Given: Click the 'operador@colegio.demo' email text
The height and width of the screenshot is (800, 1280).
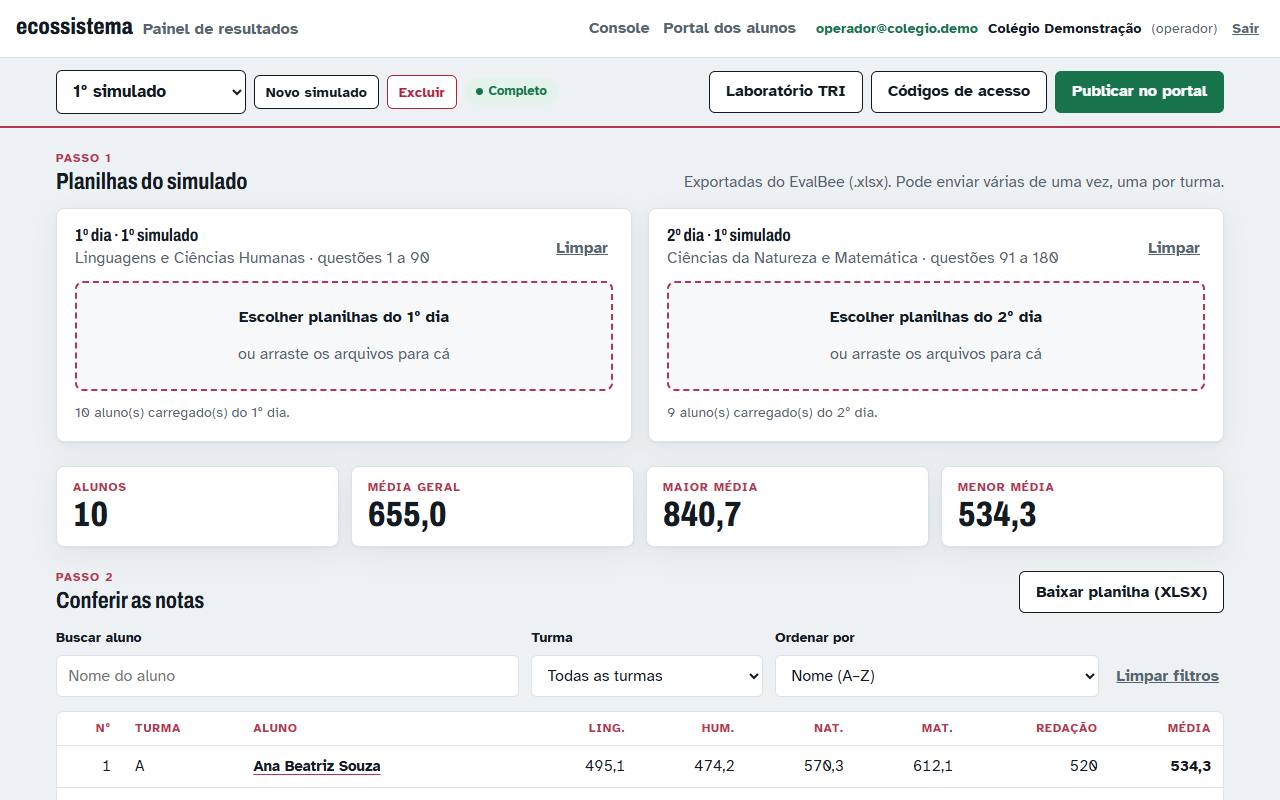Looking at the screenshot, I should (897, 28).
